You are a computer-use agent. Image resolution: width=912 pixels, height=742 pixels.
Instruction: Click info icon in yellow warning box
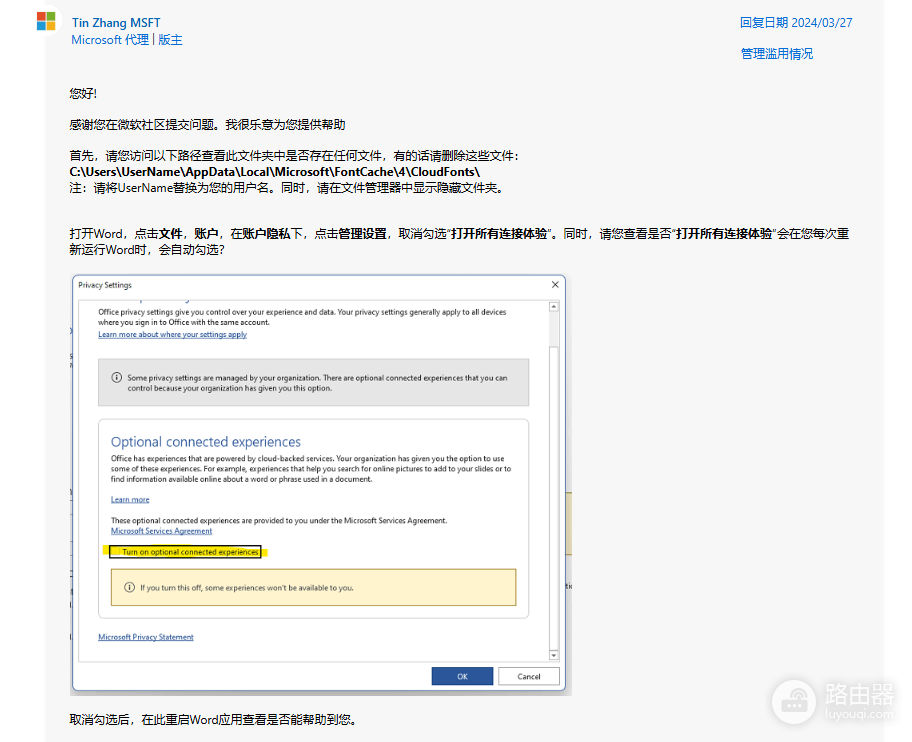tap(129, 587)
